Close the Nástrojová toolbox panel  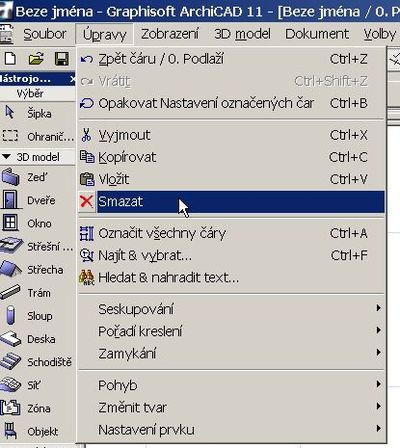coord(73,79)
